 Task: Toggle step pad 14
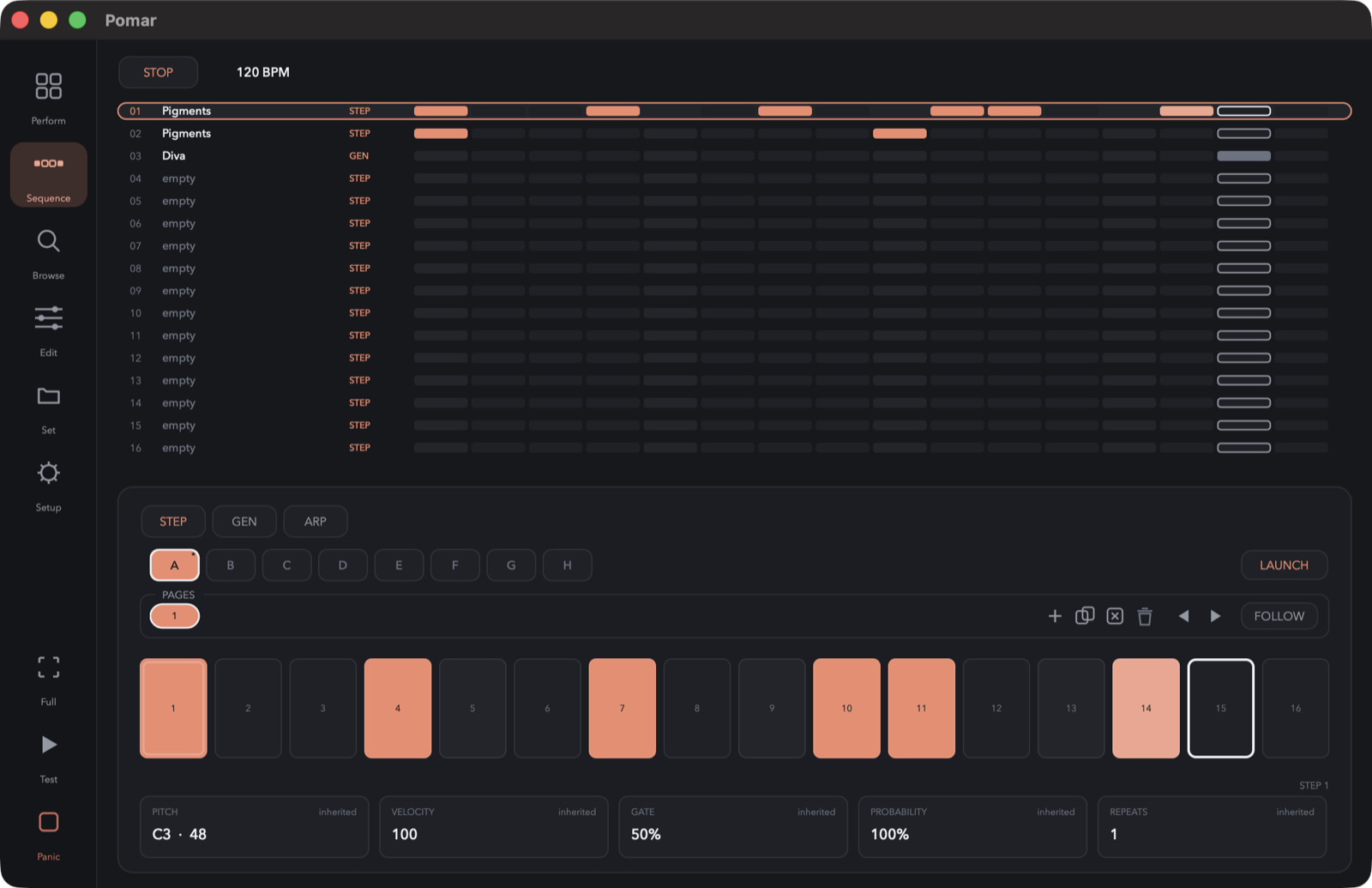pos(1146,709)
